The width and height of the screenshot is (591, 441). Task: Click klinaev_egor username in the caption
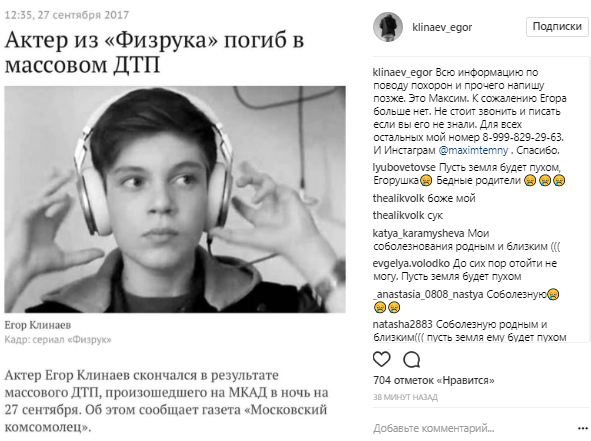pos(403,72)
